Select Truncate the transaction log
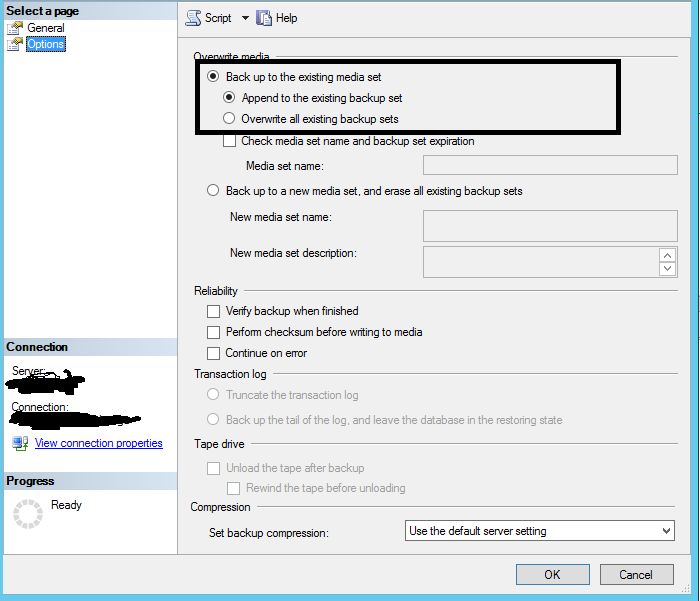This screenshot has height=601, width=700. coord(213,394)
